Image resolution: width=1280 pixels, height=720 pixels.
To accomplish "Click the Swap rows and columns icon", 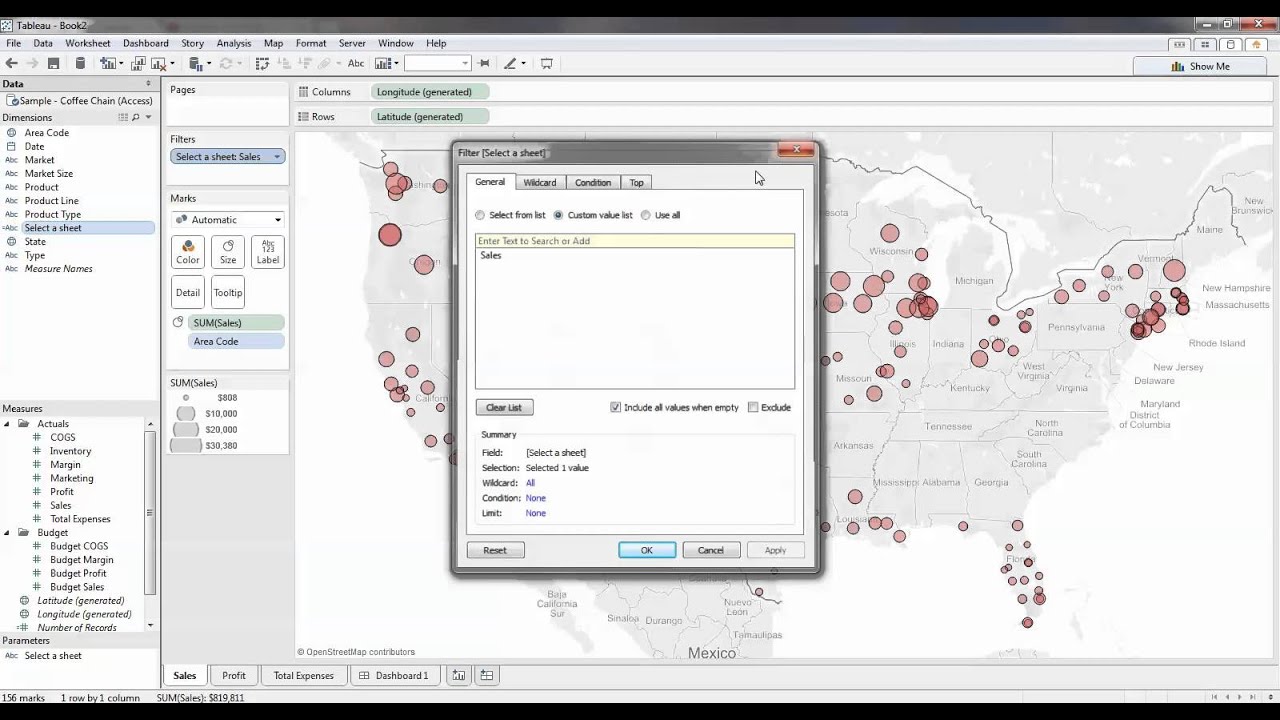I will pyautogui.click(x=262, y=63).
